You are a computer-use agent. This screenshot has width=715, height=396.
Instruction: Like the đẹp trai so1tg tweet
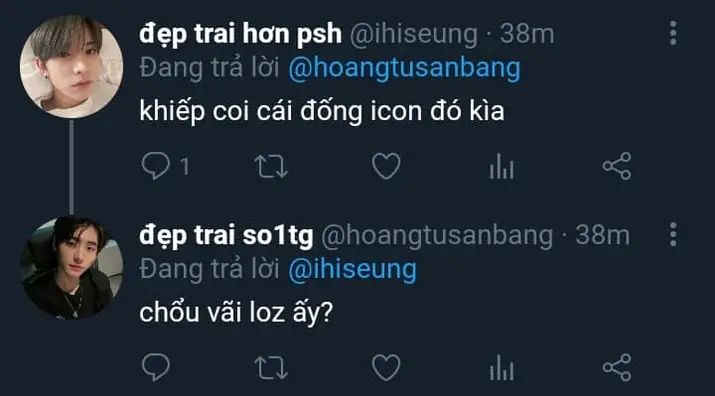coord(386,367)
